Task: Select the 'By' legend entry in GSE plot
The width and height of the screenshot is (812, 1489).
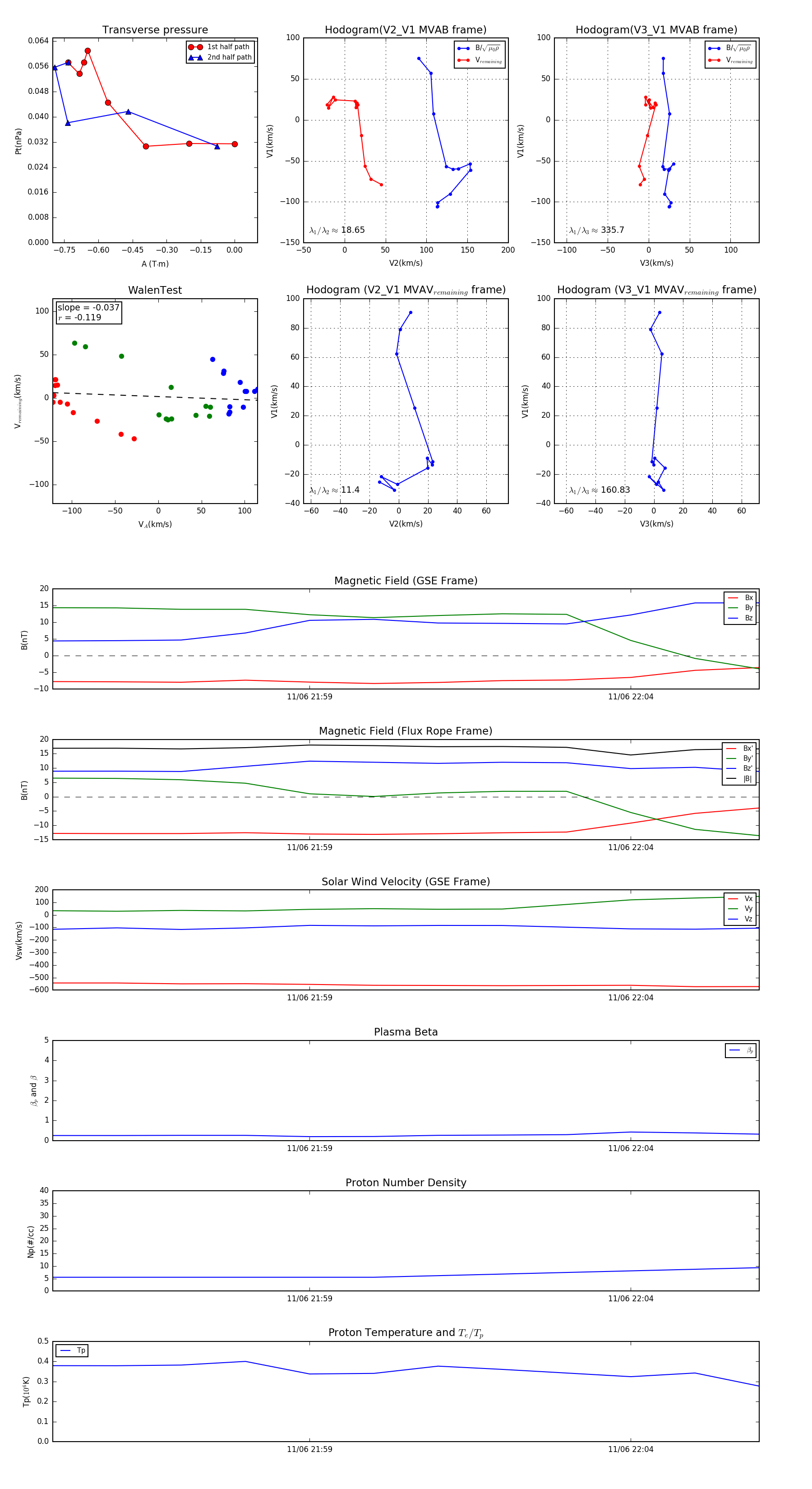Action: pyautogui.click(x=740, y=607)
